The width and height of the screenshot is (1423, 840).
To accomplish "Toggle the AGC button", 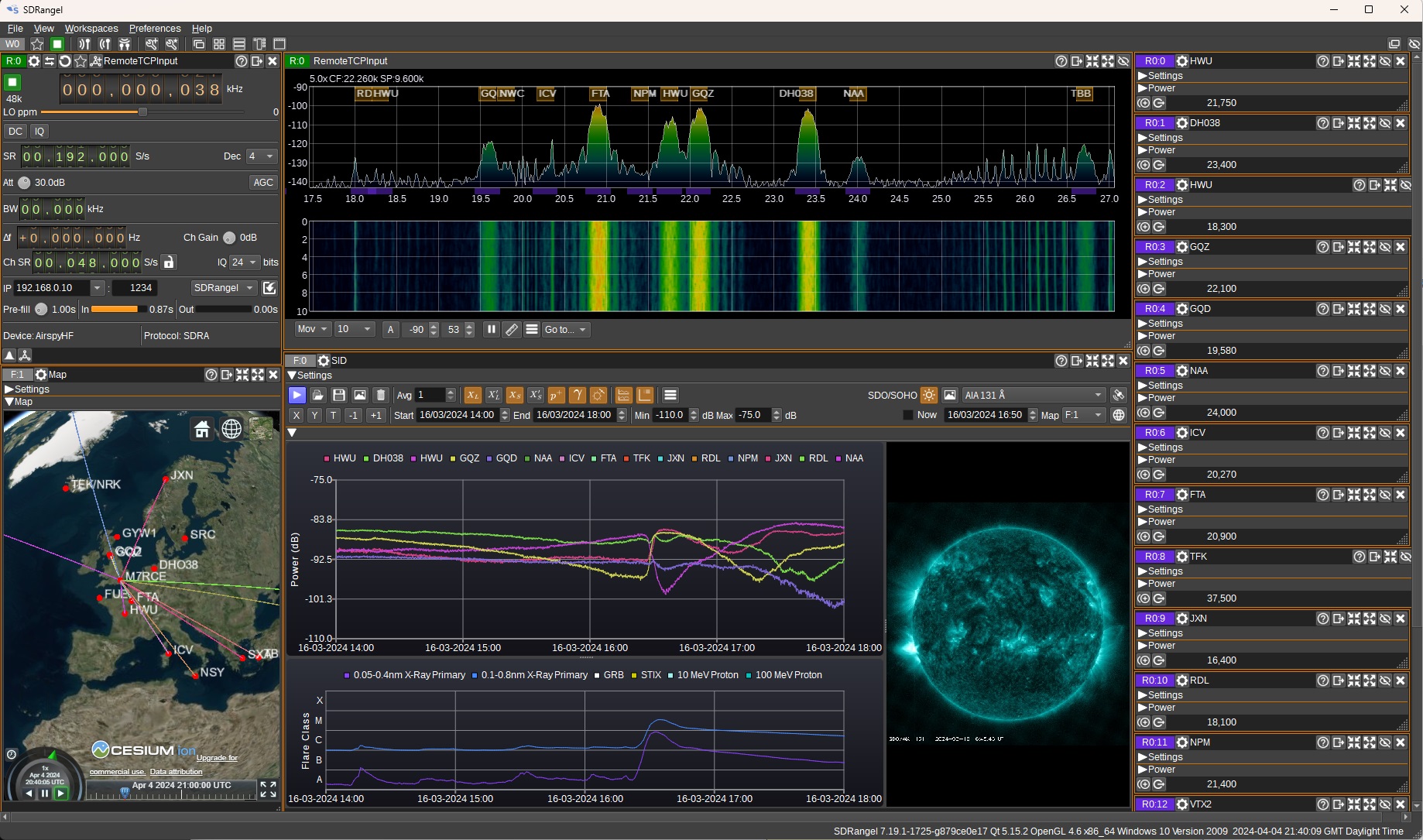I will [263, 183].
